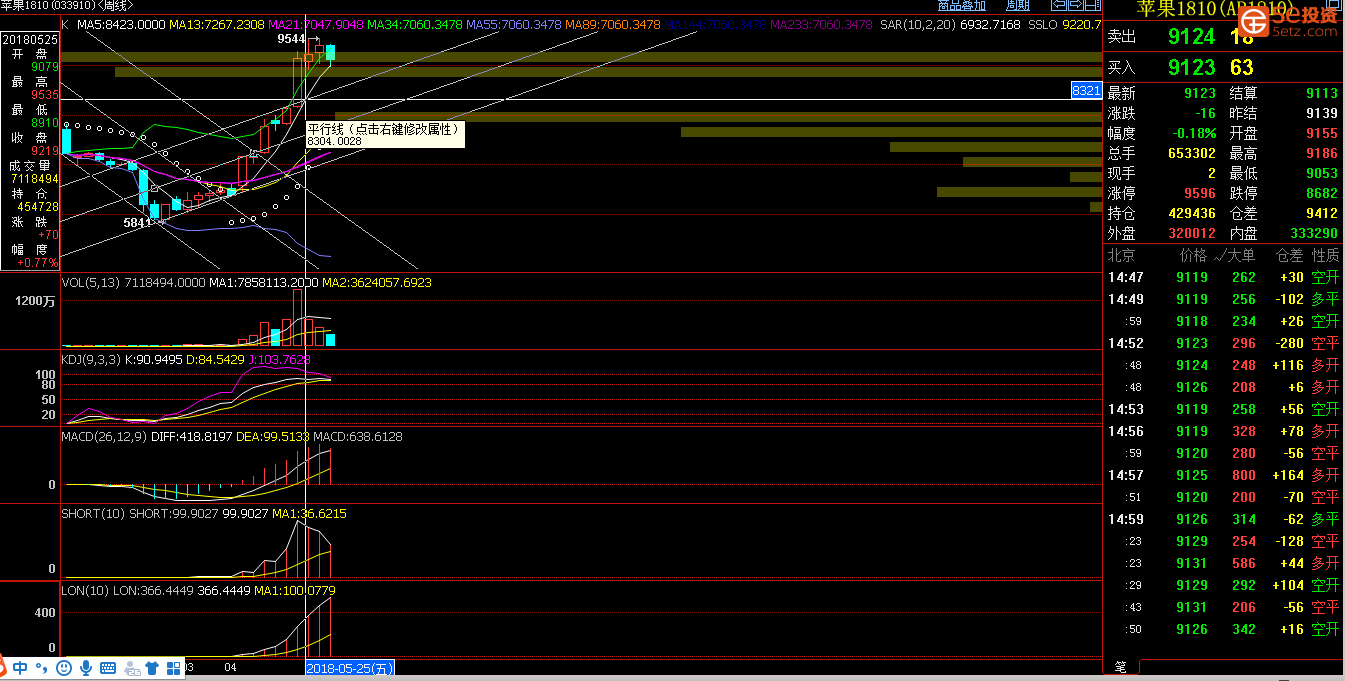
Task: Open the IME emoji smiley panel
Action: (64, 668)
